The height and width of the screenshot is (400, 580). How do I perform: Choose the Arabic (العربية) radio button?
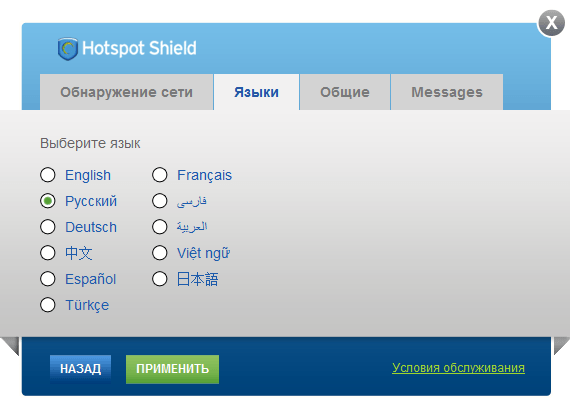pos(160,227)
